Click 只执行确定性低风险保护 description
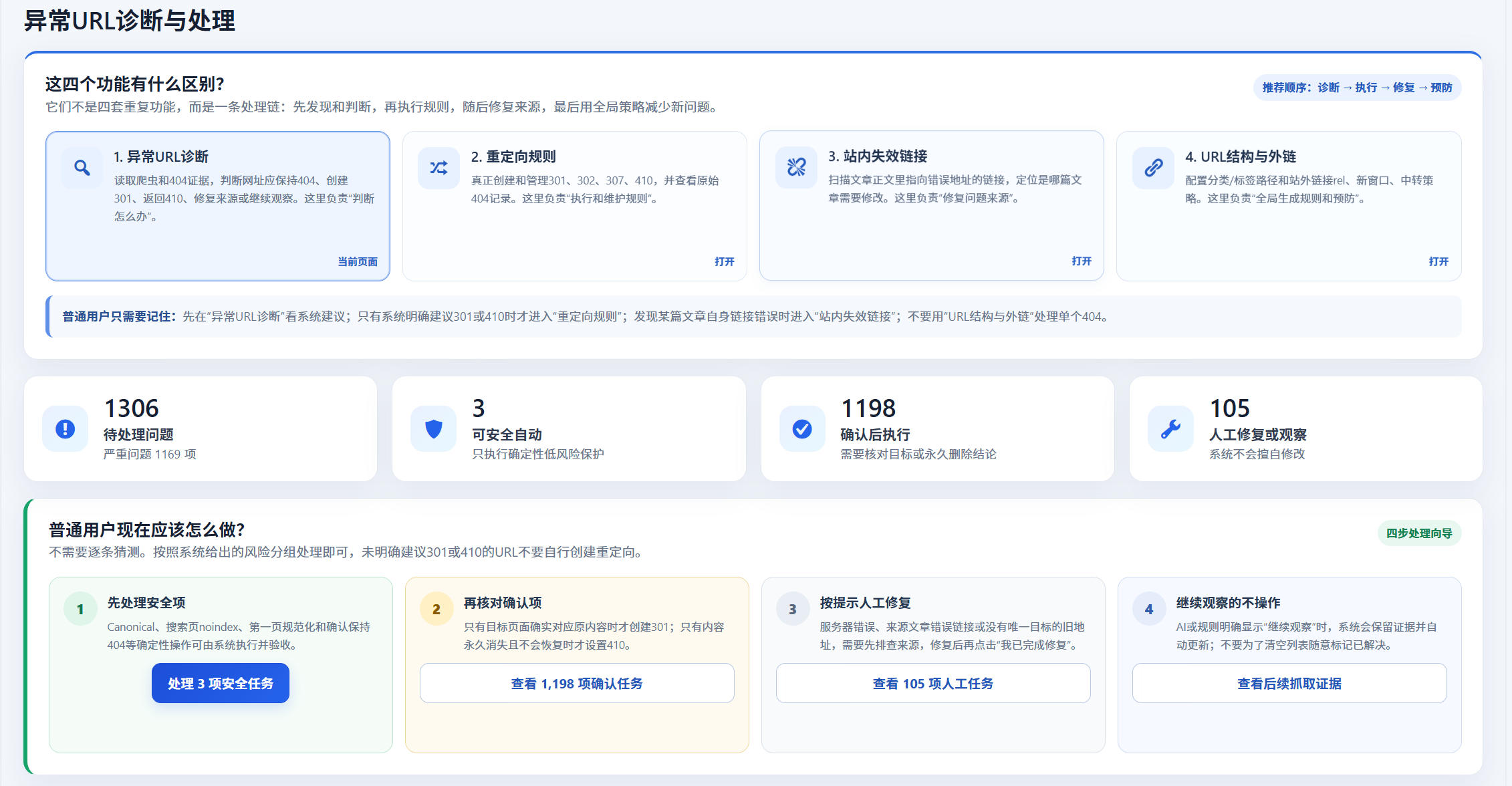 click(538, 454)
